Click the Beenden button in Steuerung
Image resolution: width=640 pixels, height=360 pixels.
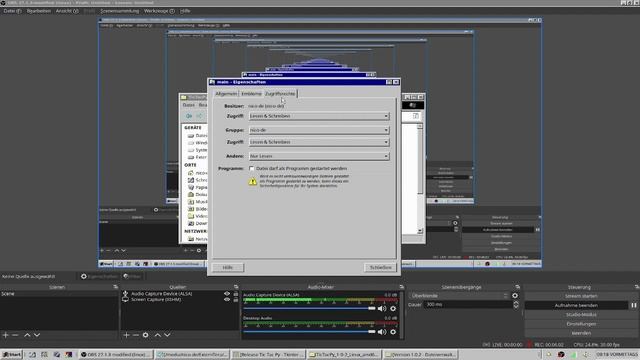[x=581, y=333]
